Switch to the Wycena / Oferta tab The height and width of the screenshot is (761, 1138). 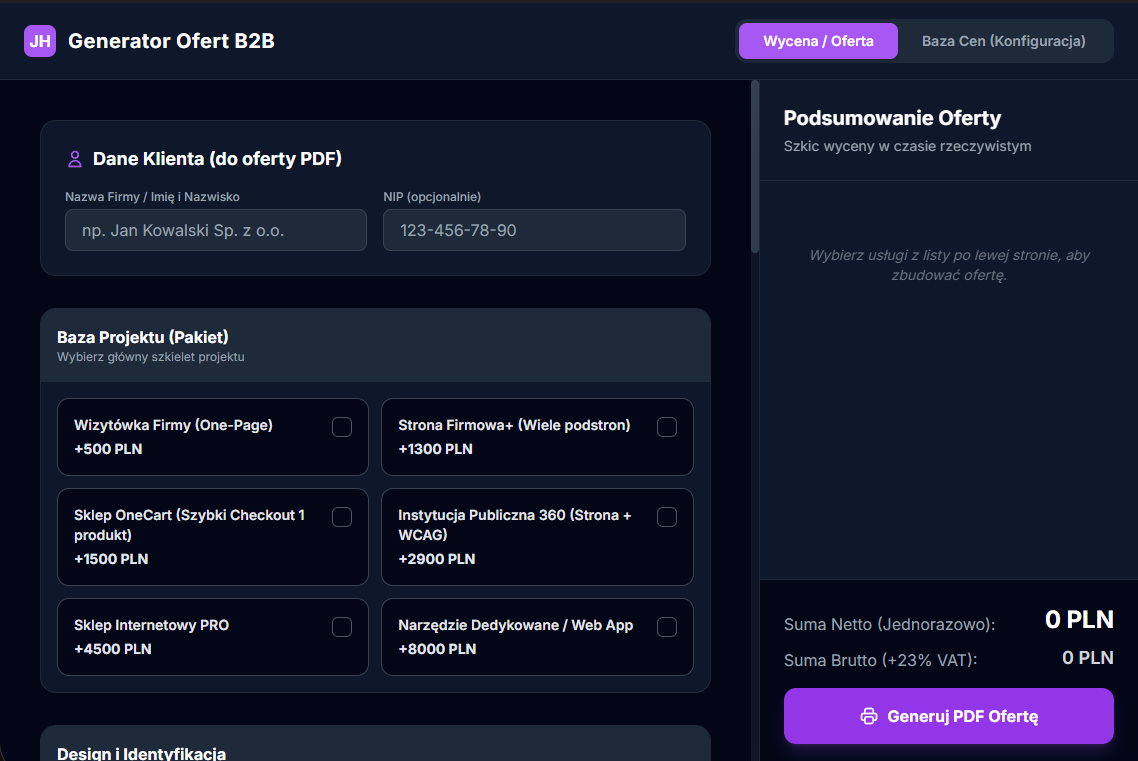tap(818, 41)
